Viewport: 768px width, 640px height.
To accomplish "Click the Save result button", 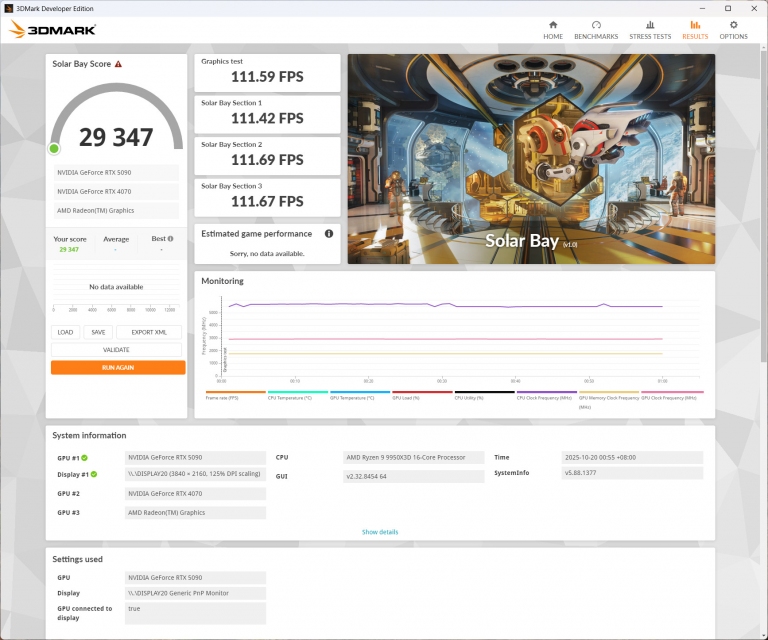I will point(97,332).
